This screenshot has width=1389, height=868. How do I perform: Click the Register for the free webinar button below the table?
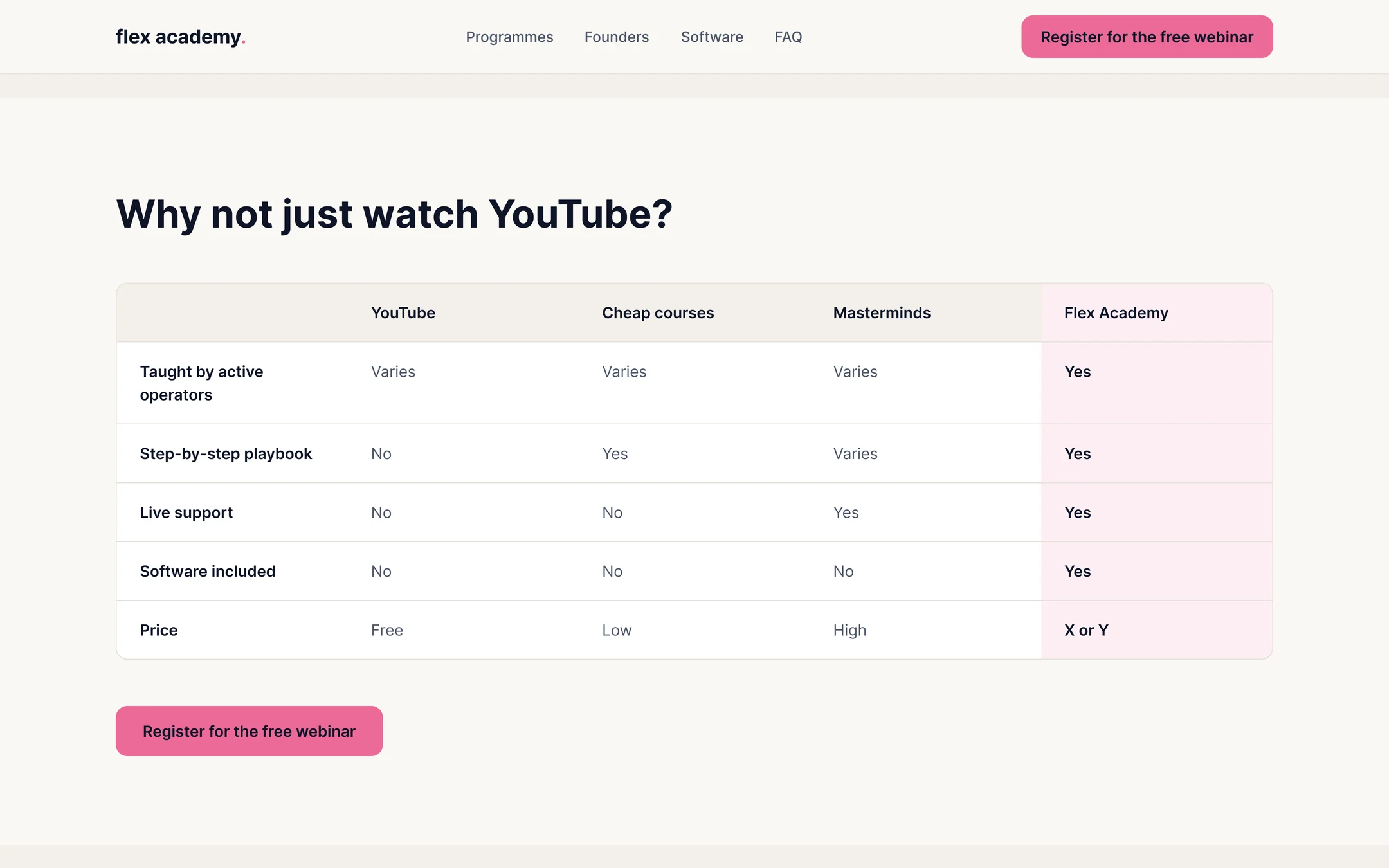point(250,731)
